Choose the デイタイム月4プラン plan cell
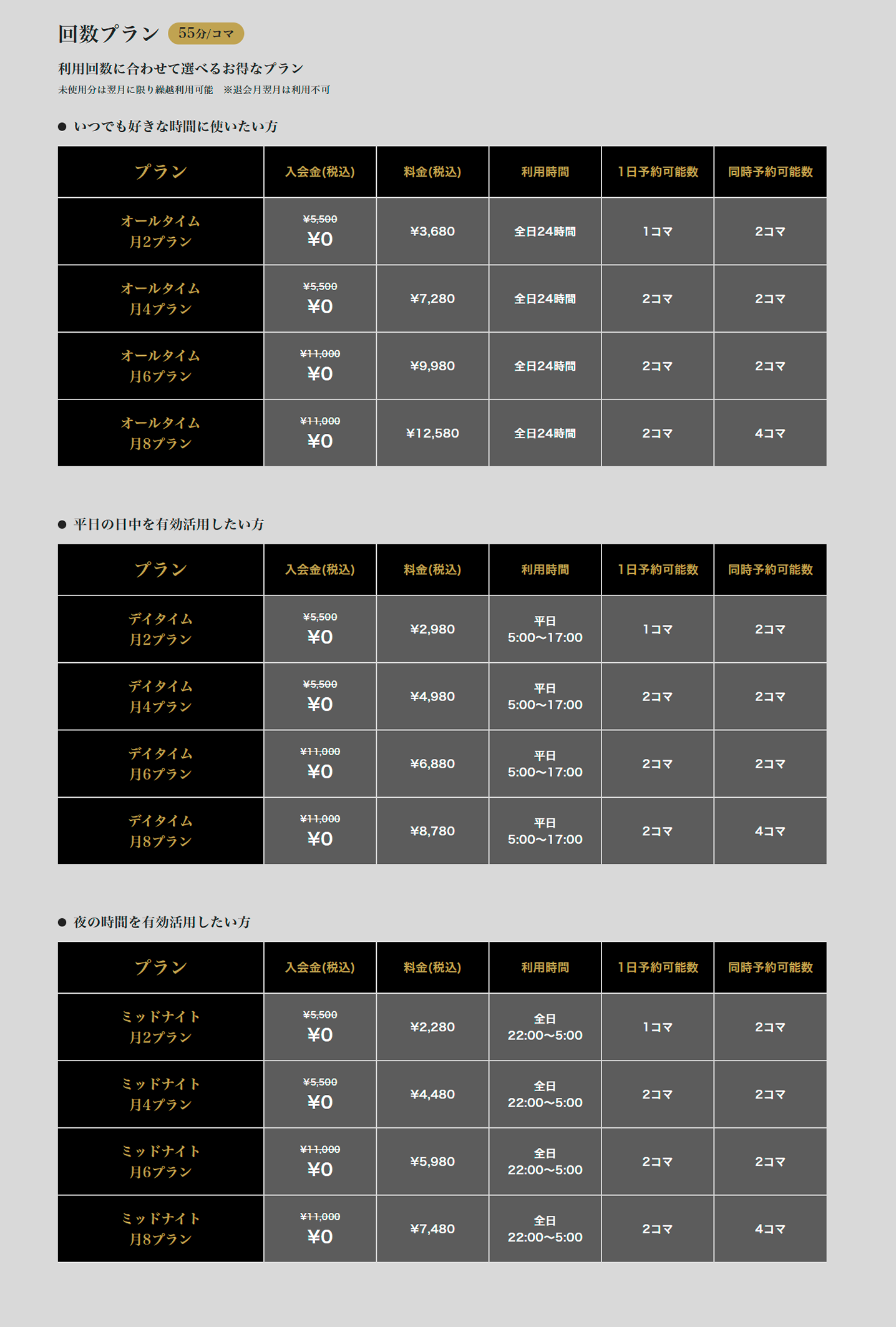 [160, 697]
